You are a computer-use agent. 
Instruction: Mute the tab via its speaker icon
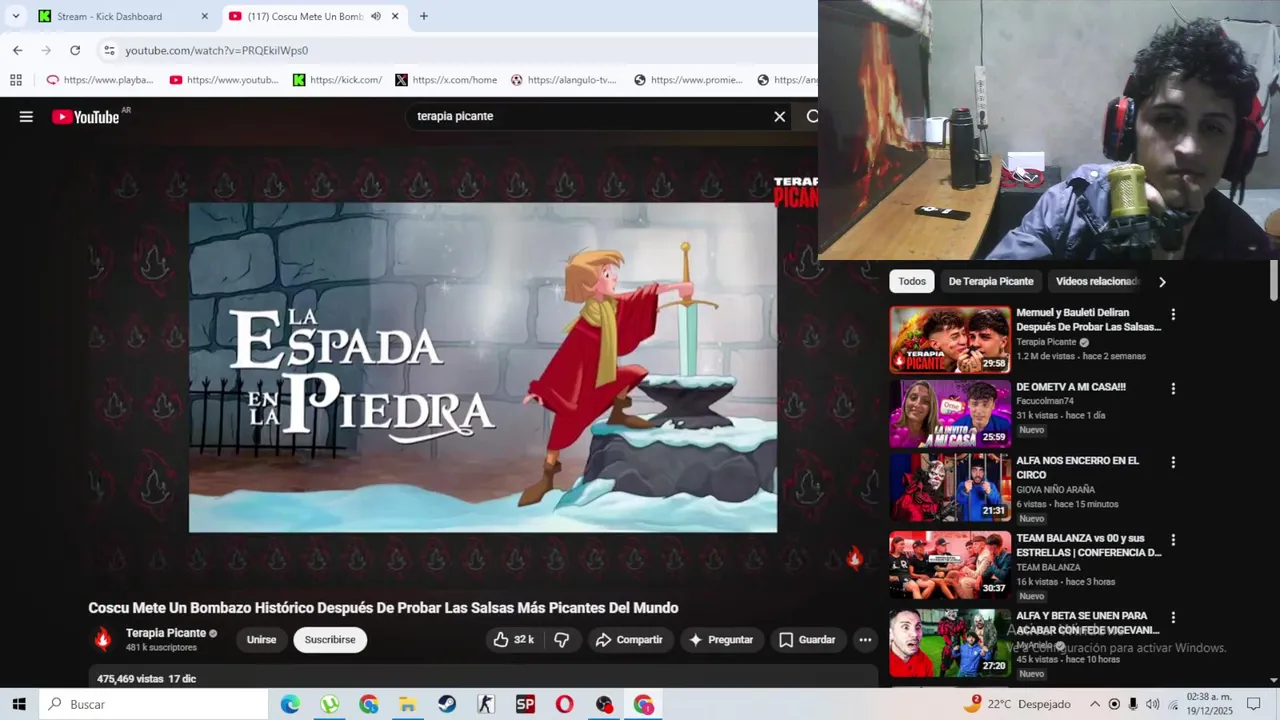(x=376, y=16)
